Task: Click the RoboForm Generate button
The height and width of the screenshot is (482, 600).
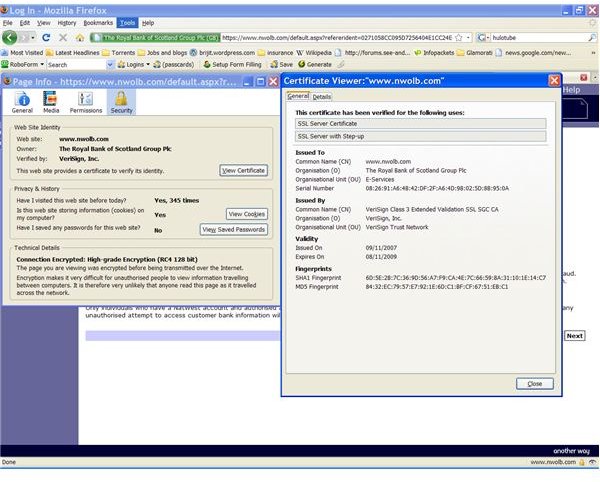Action: pyautogui.click(x=315, y=64)
